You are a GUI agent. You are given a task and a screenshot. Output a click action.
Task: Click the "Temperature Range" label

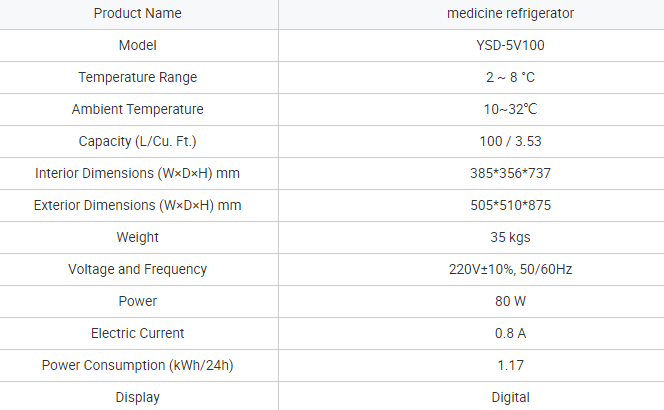[x=138, y=77]
